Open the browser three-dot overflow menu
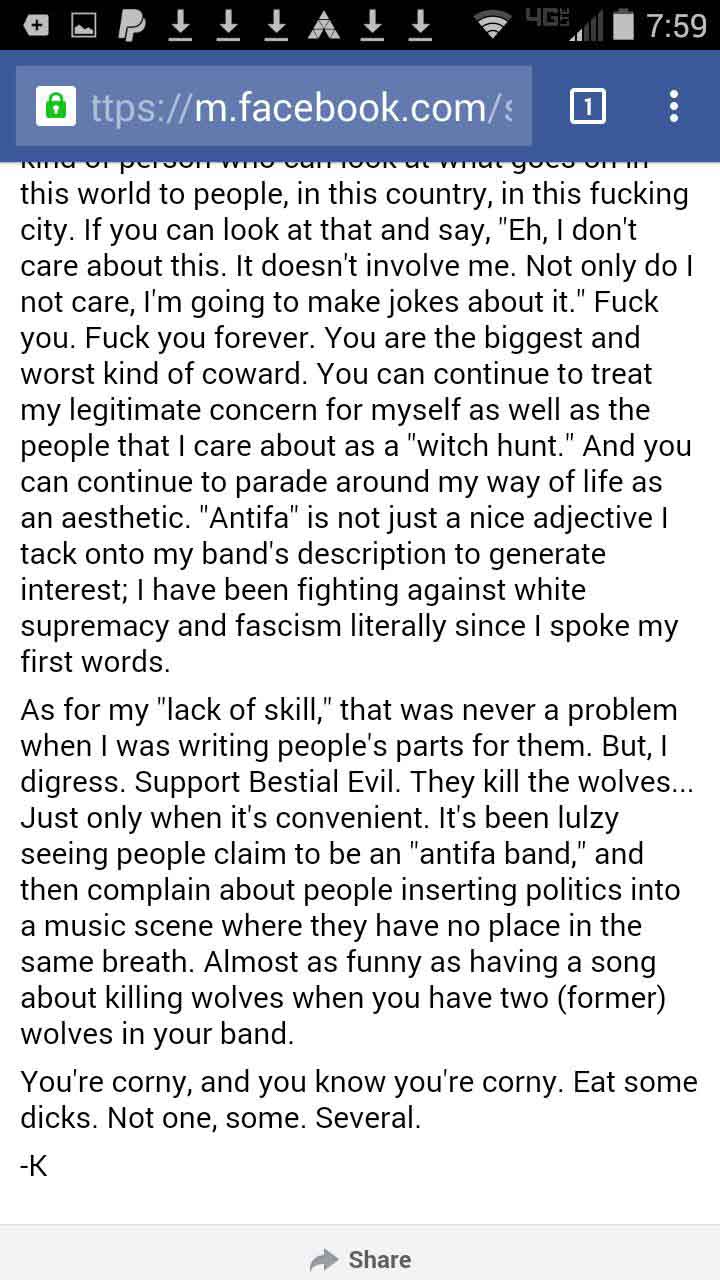The image size is (720, 1280). tap(674, 106)
